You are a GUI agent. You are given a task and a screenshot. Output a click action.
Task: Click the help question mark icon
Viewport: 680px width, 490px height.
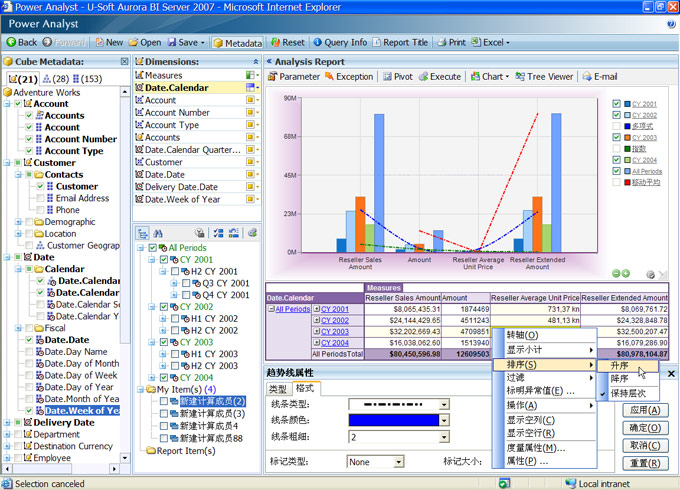point(671,24)
